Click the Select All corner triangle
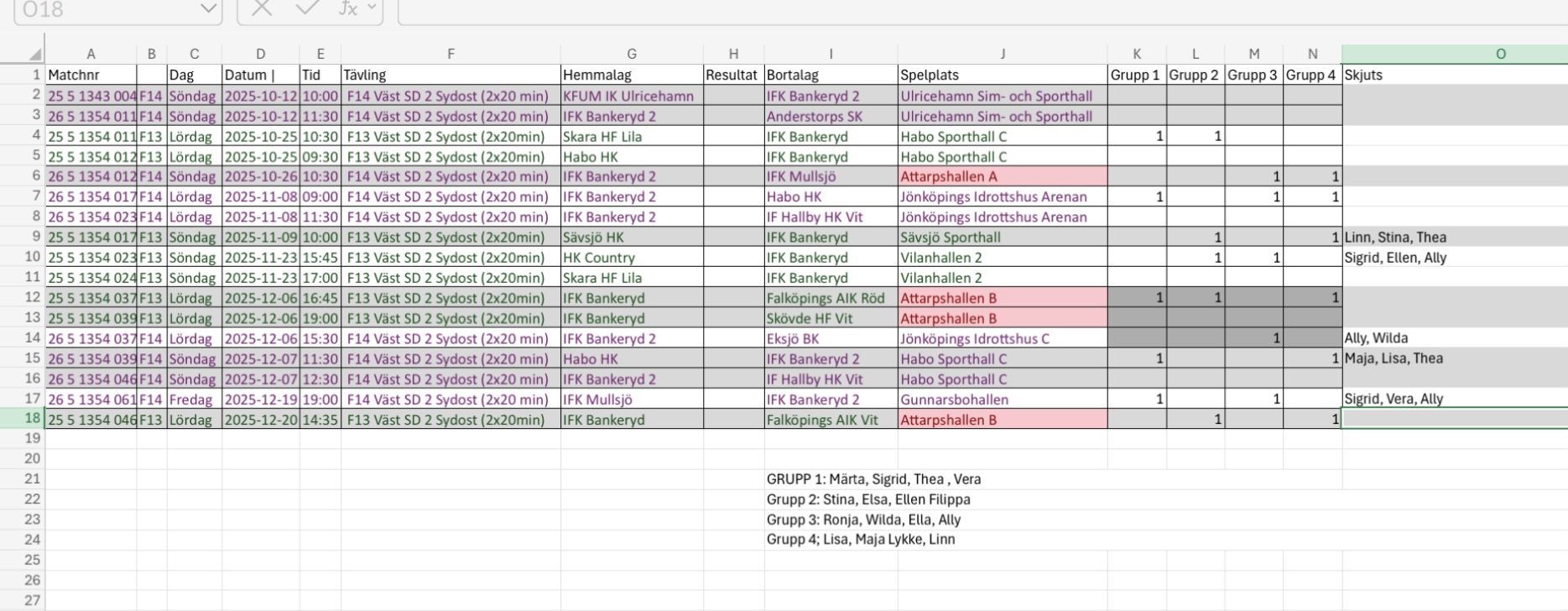 [x=34, y=55]
